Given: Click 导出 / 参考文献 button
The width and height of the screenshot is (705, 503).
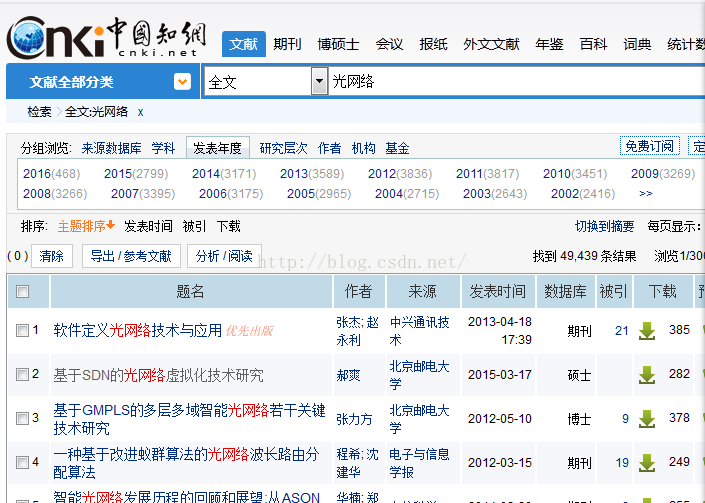Looking at the screenshot, I should tap(131, 256).
